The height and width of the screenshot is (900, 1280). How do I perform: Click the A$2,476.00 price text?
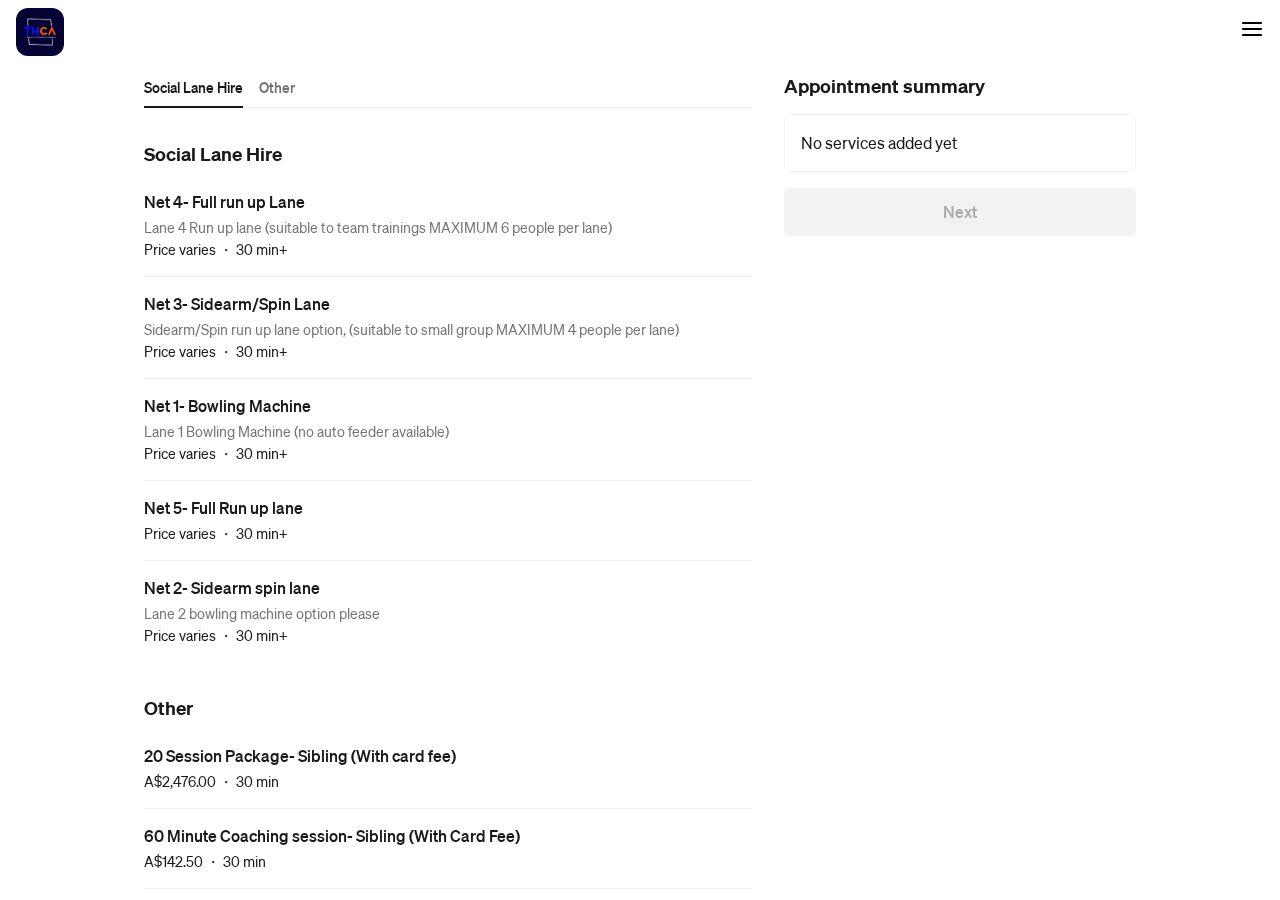pyautogui.click(x=180, y=782)
